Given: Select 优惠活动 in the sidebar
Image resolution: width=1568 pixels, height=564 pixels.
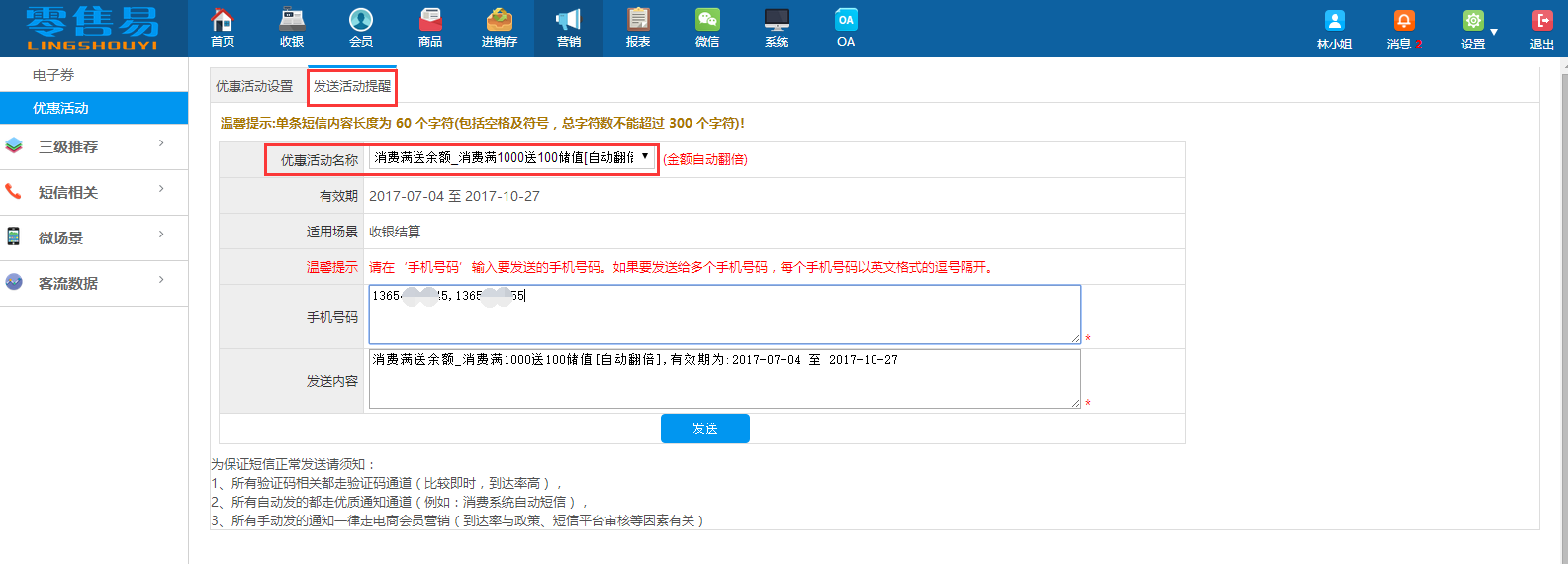Looking at the screenshot, I should point(94,108).
